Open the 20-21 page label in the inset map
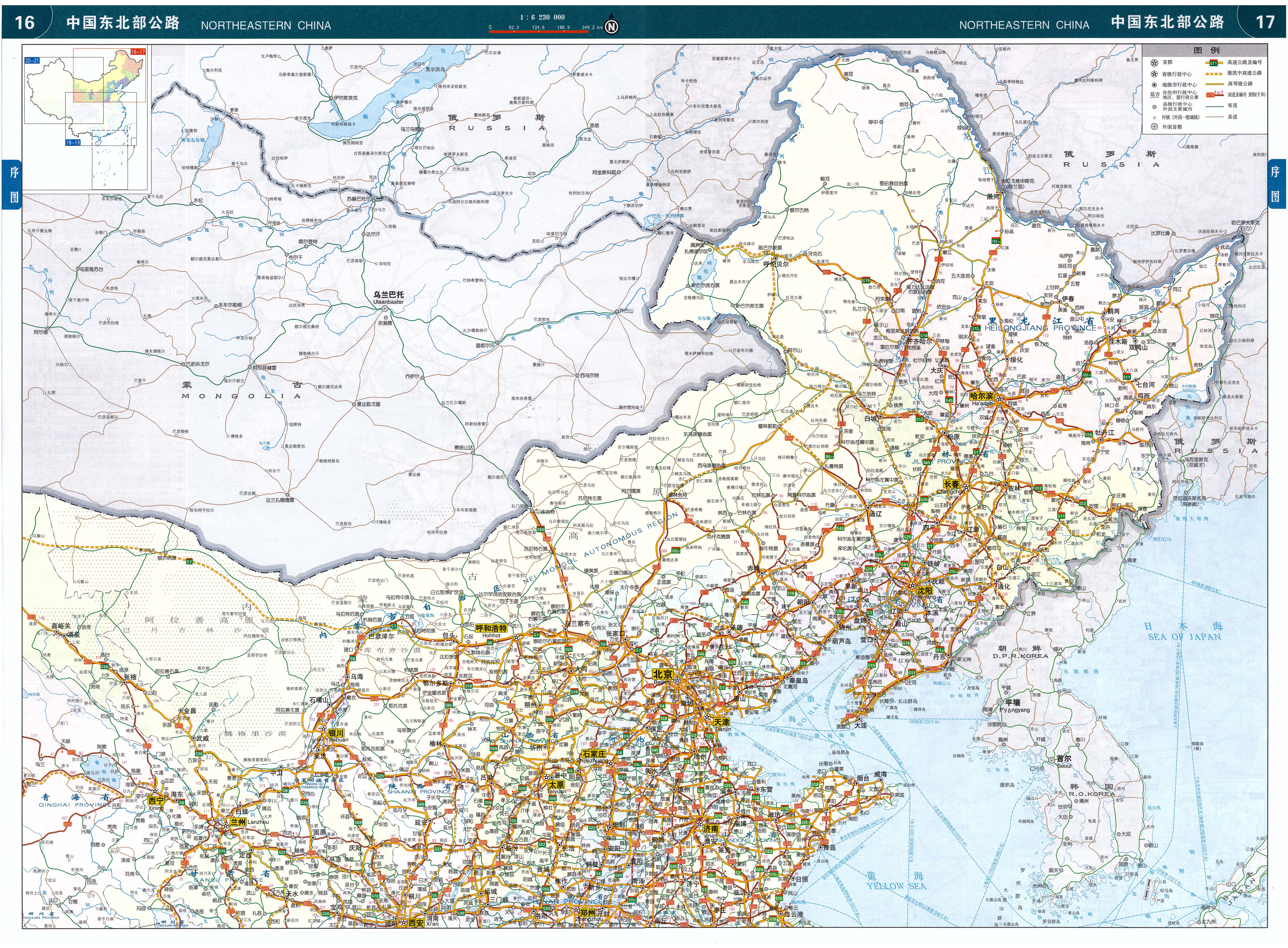This screenshot has width=1288, height=948. click(32, 60)
